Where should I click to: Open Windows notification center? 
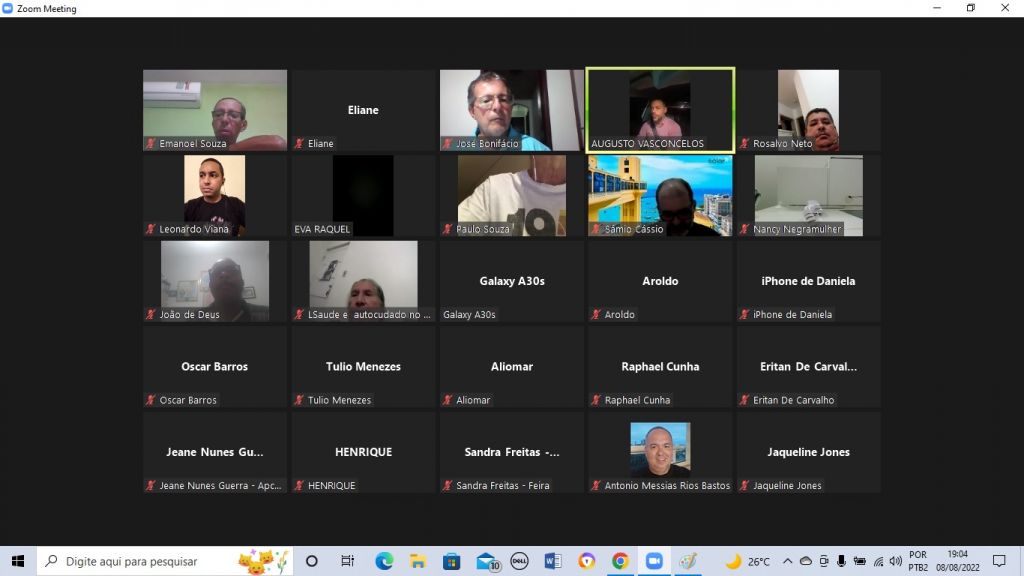(x=999, y=561)
